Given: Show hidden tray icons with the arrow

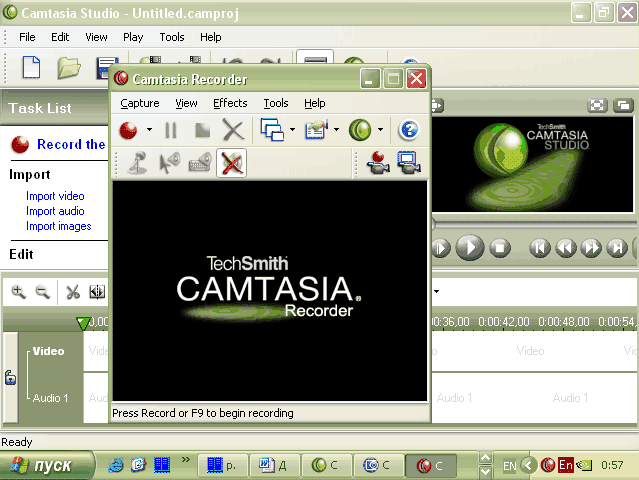Looking at the screenshot, I should click(529, 465).
